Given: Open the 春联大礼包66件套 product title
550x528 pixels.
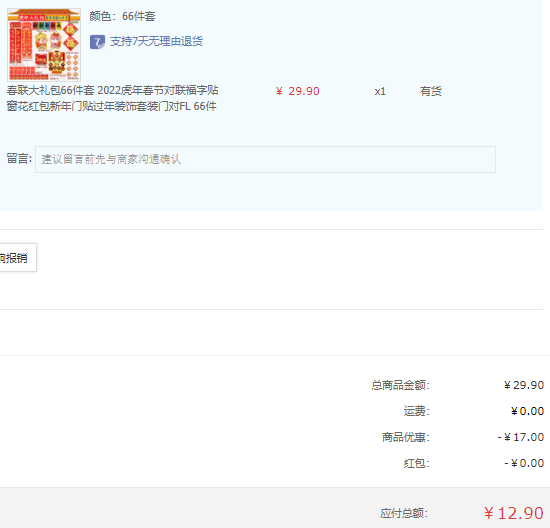Looking at the screenshot, I should (x=113, y=98).
